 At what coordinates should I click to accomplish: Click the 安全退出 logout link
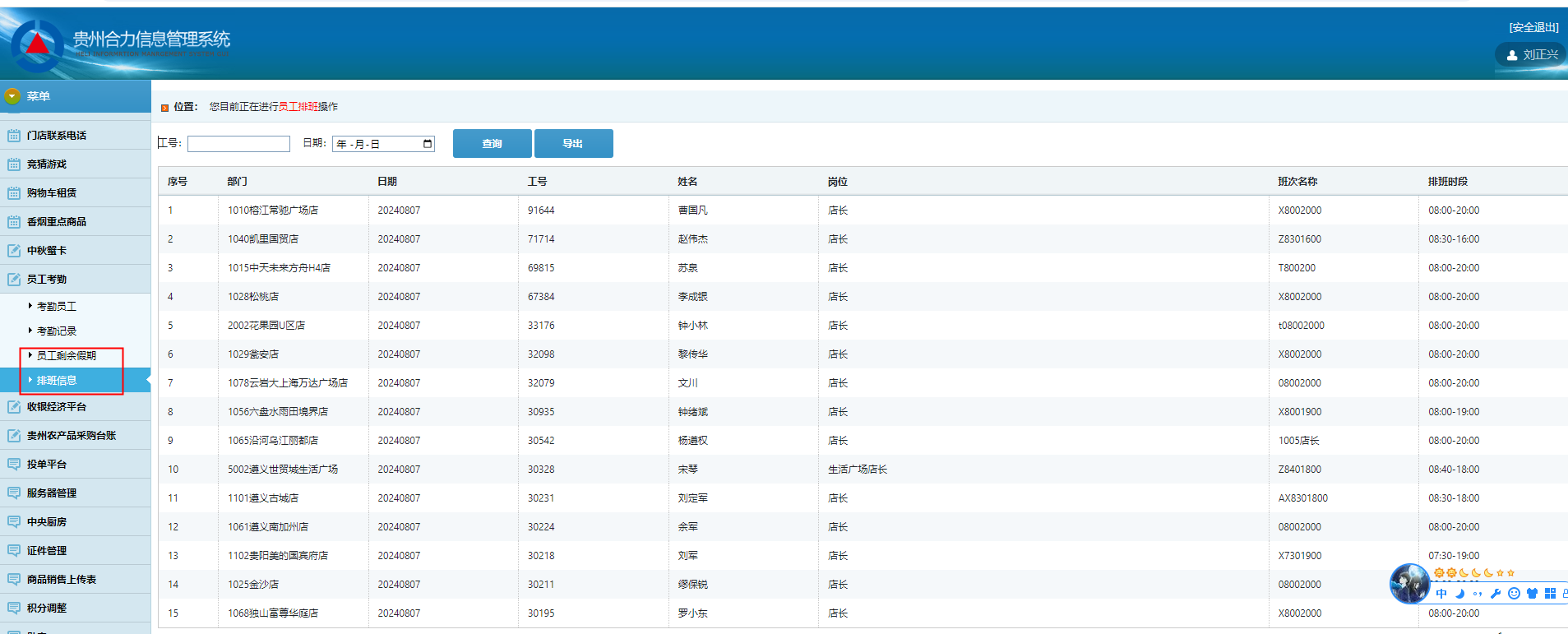point(1533,27)
